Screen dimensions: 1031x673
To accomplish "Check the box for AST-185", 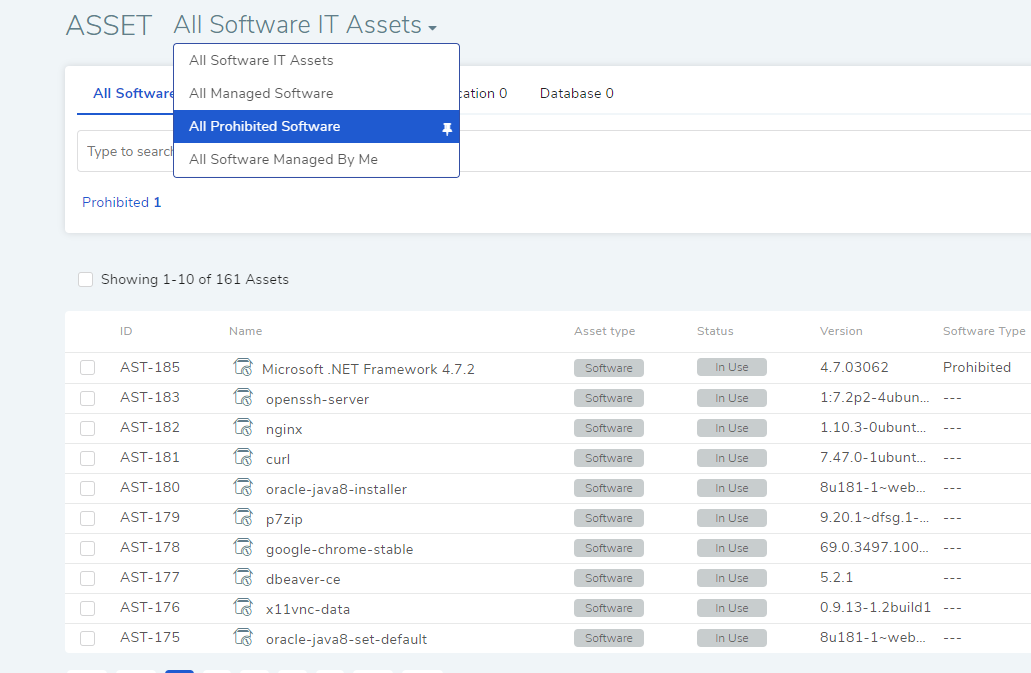I will (x=87, y=367).
